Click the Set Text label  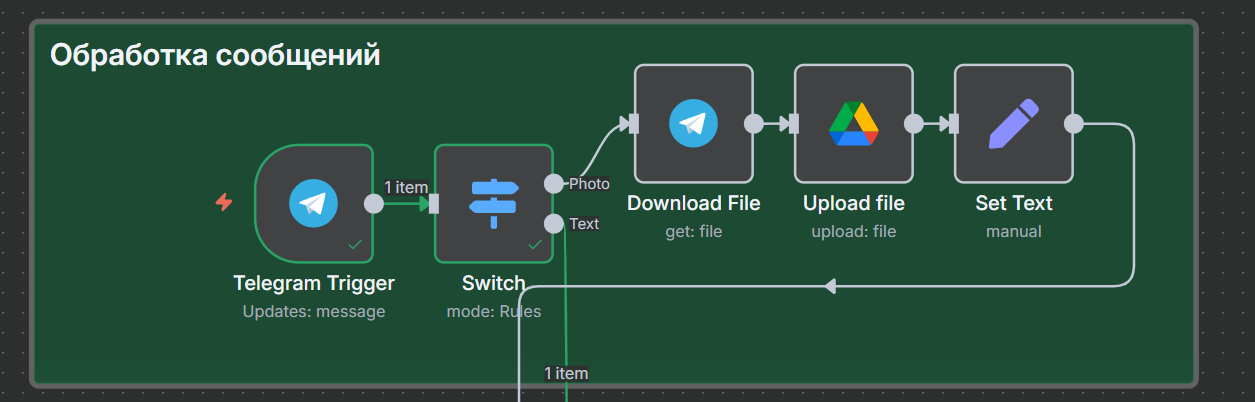(1014, 204)
